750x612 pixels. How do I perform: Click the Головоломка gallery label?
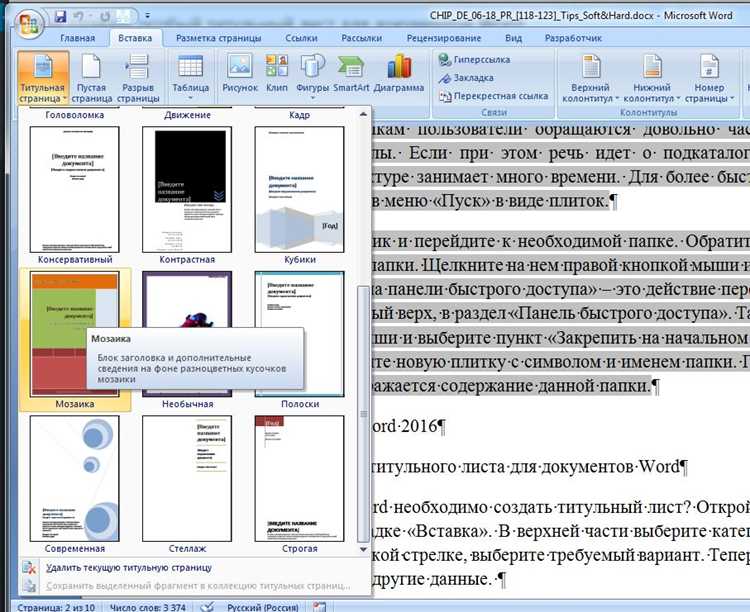point(75,115)
